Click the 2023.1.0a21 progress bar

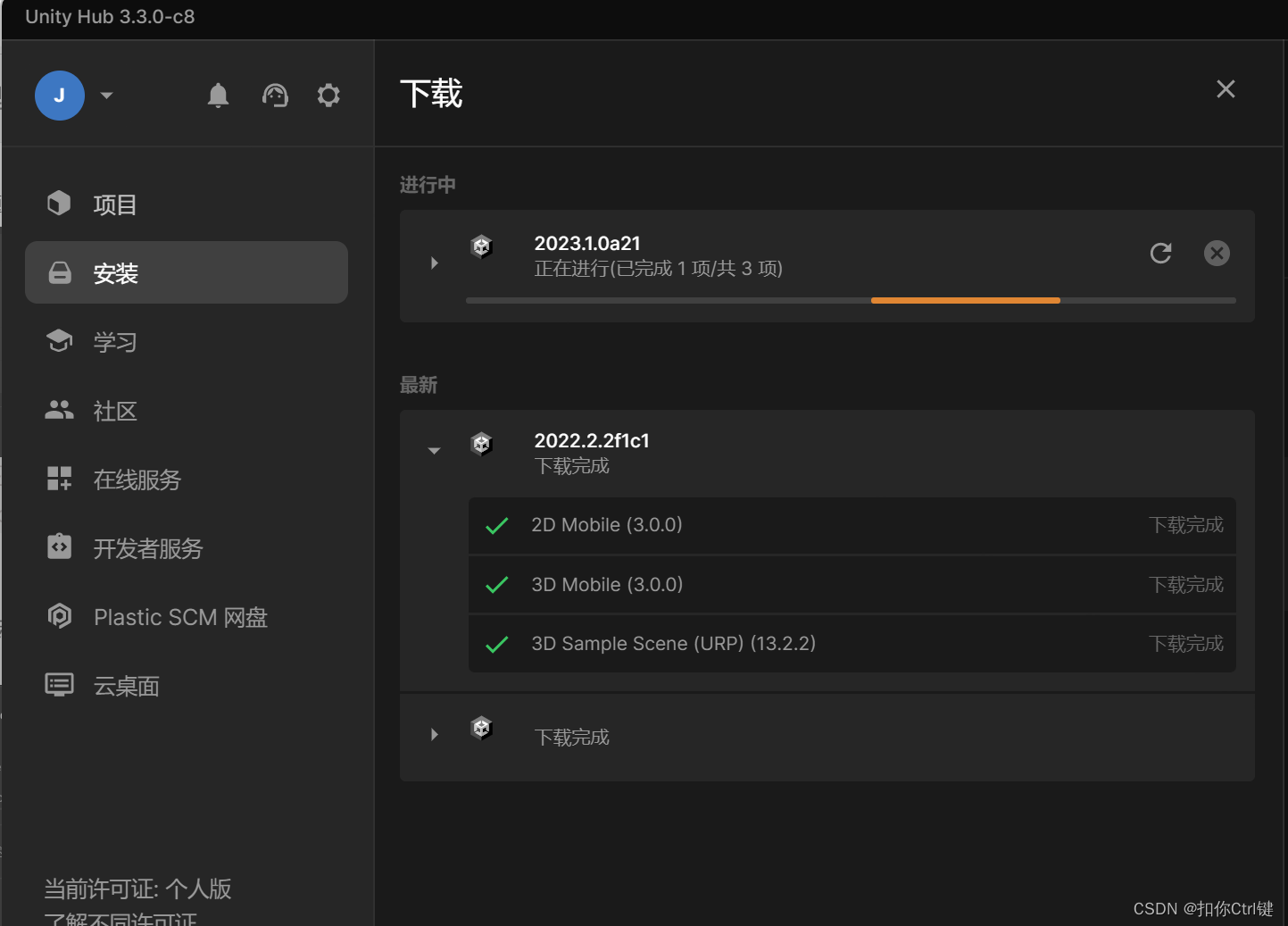click(x=851, y=301)
